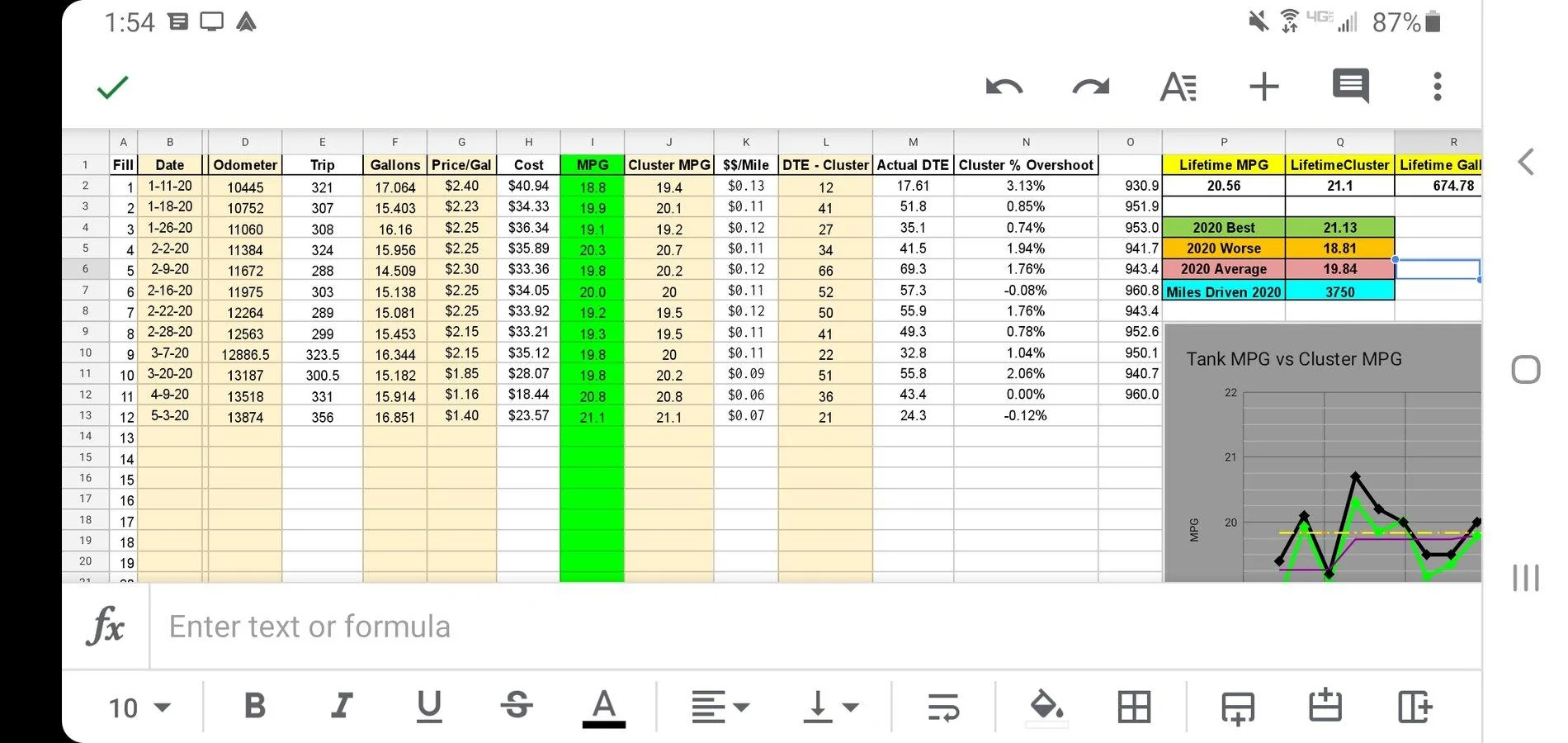Insert a row above the selection
This screenshot has height=743, width=1568.
1325,706
